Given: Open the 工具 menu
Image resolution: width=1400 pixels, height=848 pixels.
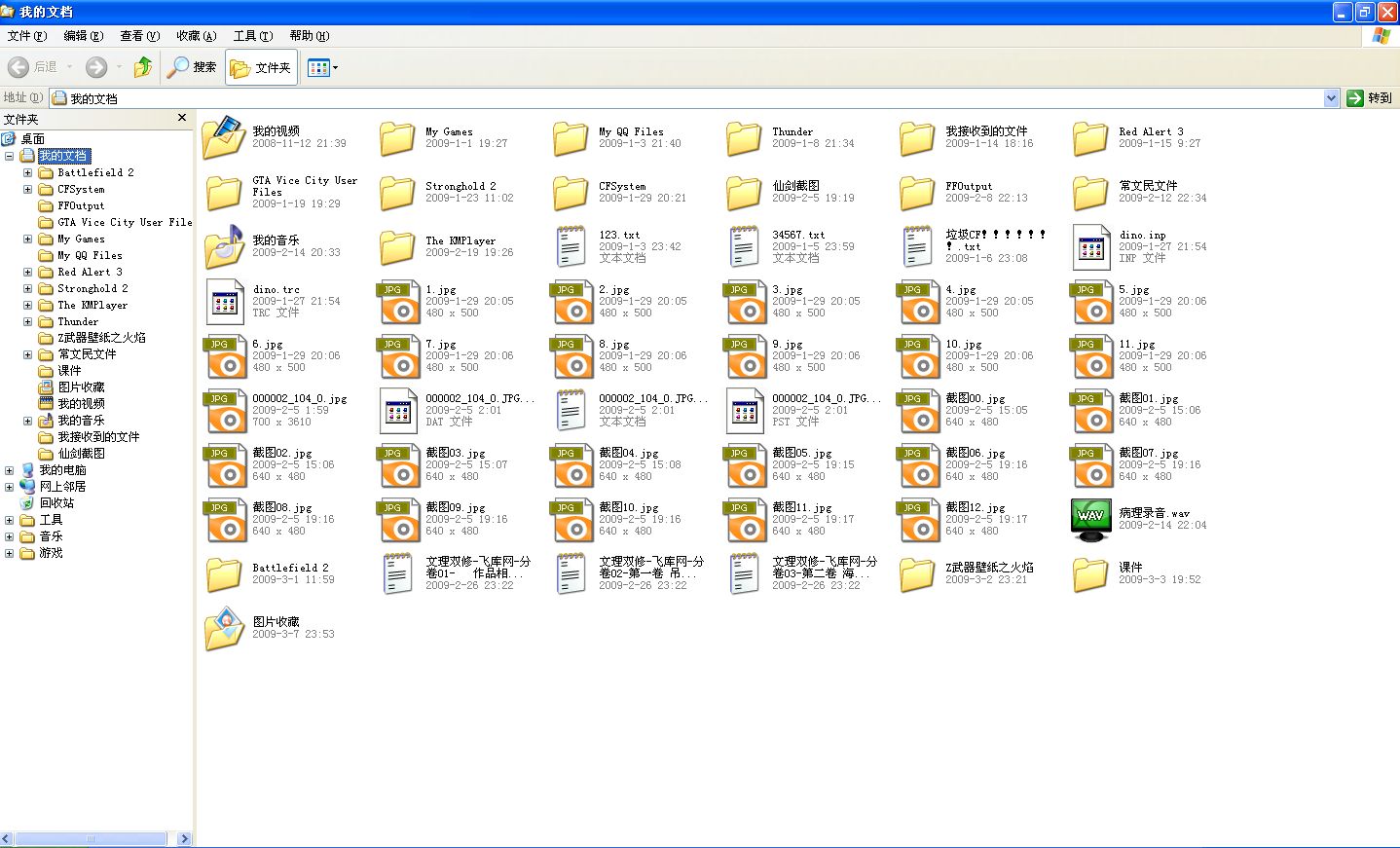Looking at the screenshot, I should [x=252, y=36].
